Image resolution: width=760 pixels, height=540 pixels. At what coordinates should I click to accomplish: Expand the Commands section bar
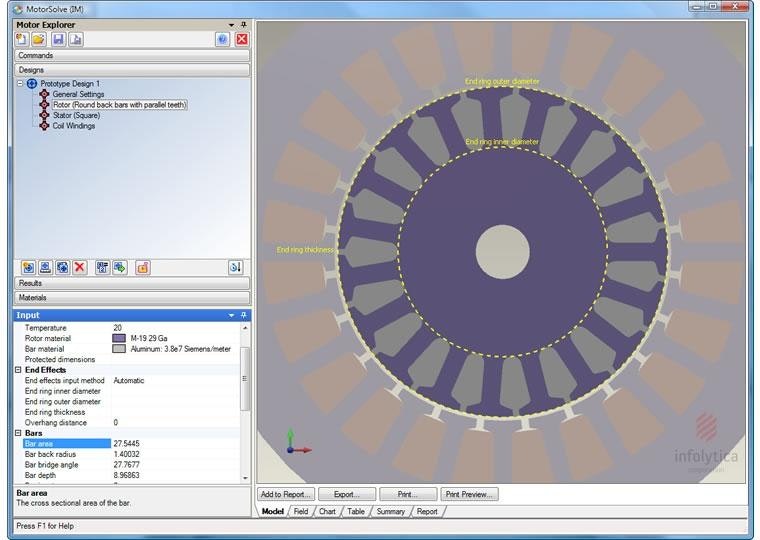132,55
